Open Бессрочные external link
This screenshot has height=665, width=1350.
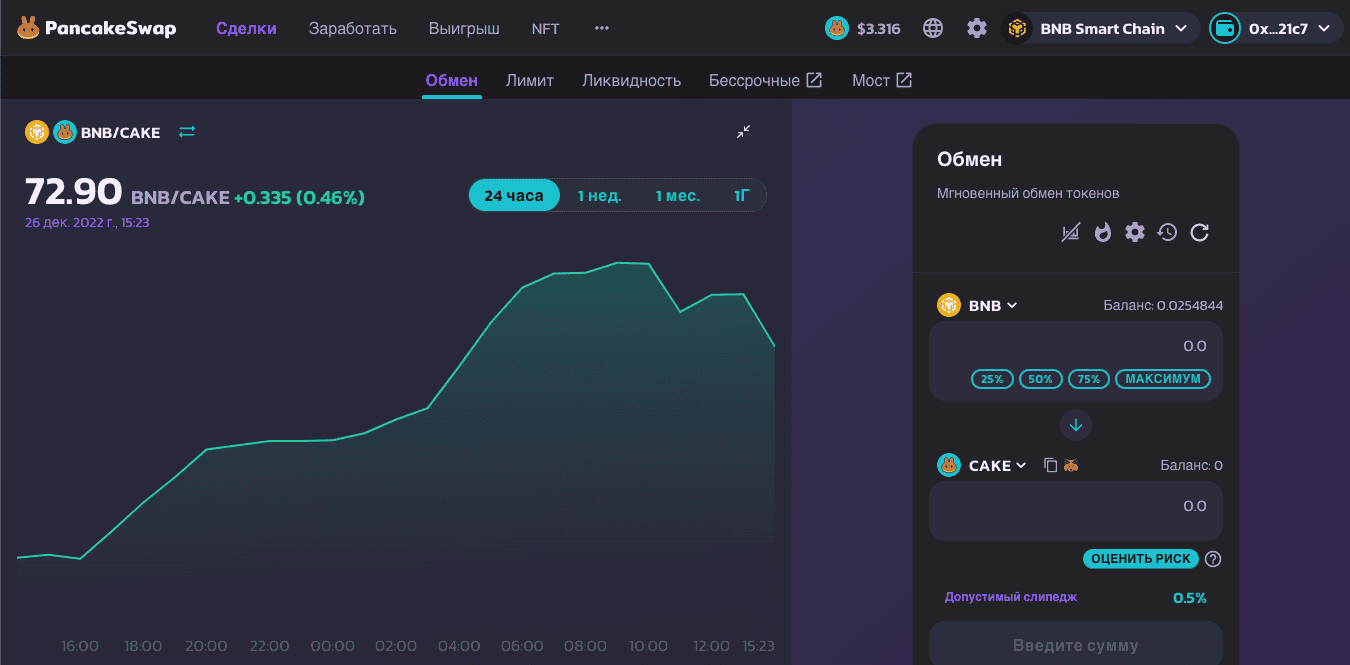pyautogui.click(x=765, y=80)
